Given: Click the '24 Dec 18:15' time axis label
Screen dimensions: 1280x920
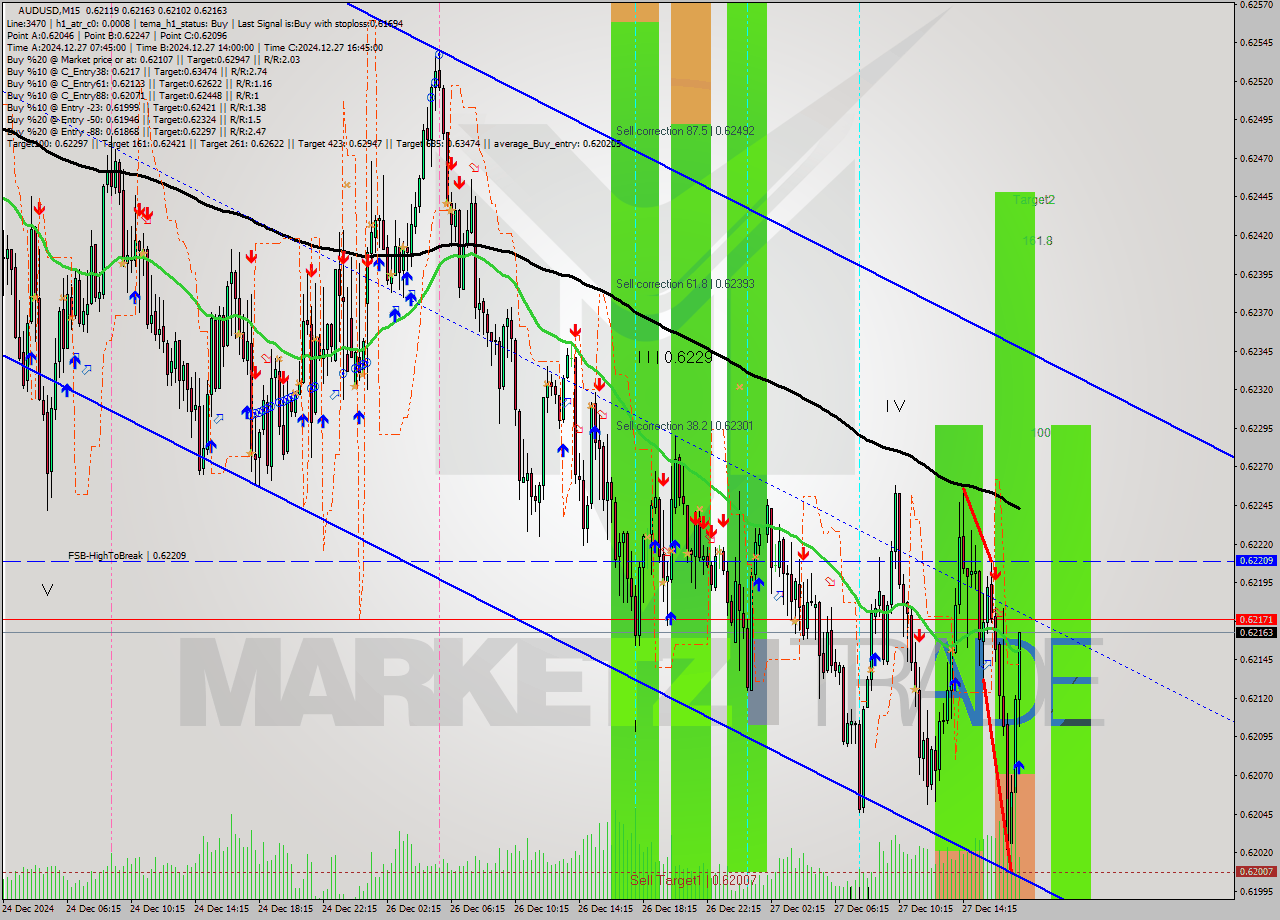Looking at the screenshot, I should pos(285,909).
